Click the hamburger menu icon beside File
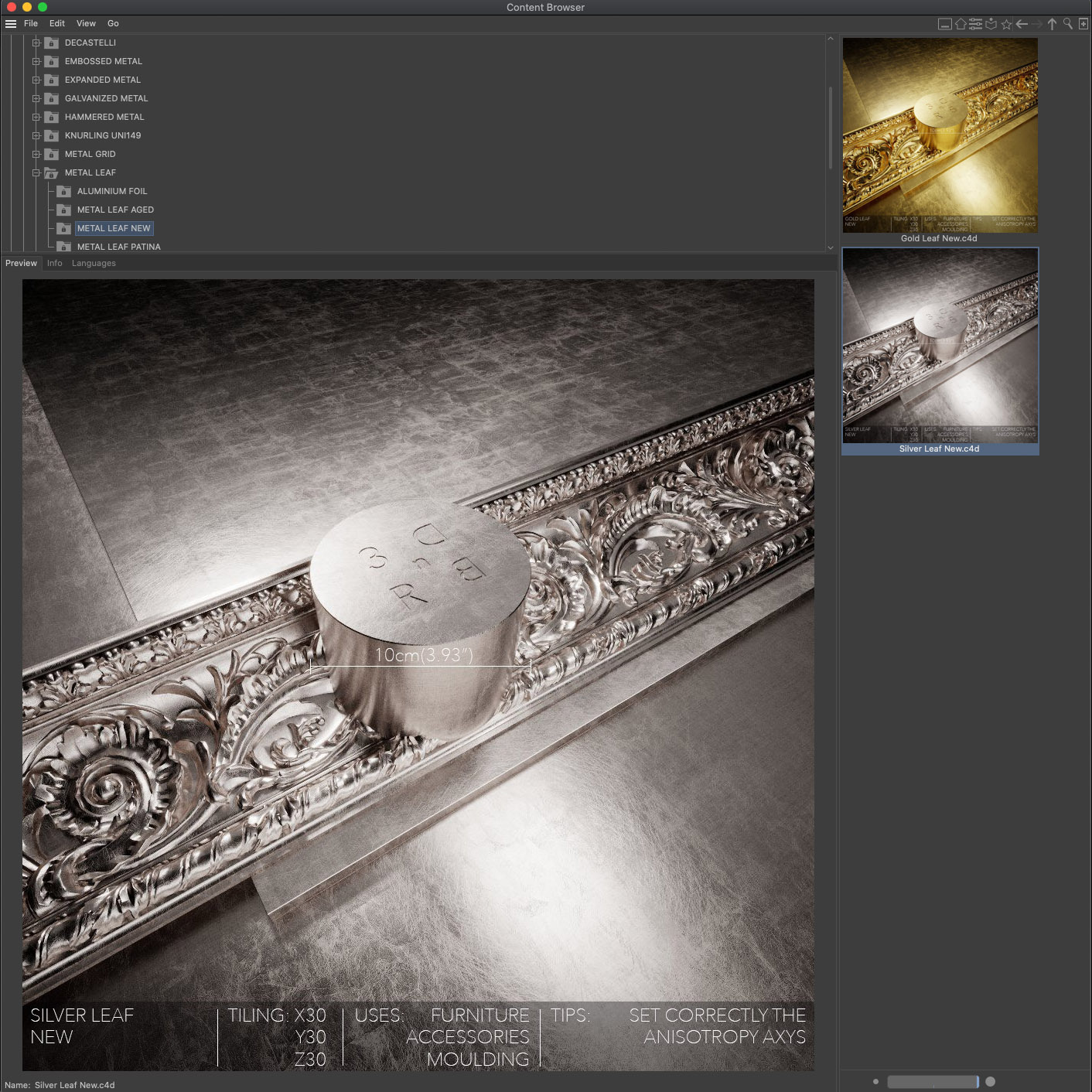1092x1092 pixels. (x=11, y=24)
